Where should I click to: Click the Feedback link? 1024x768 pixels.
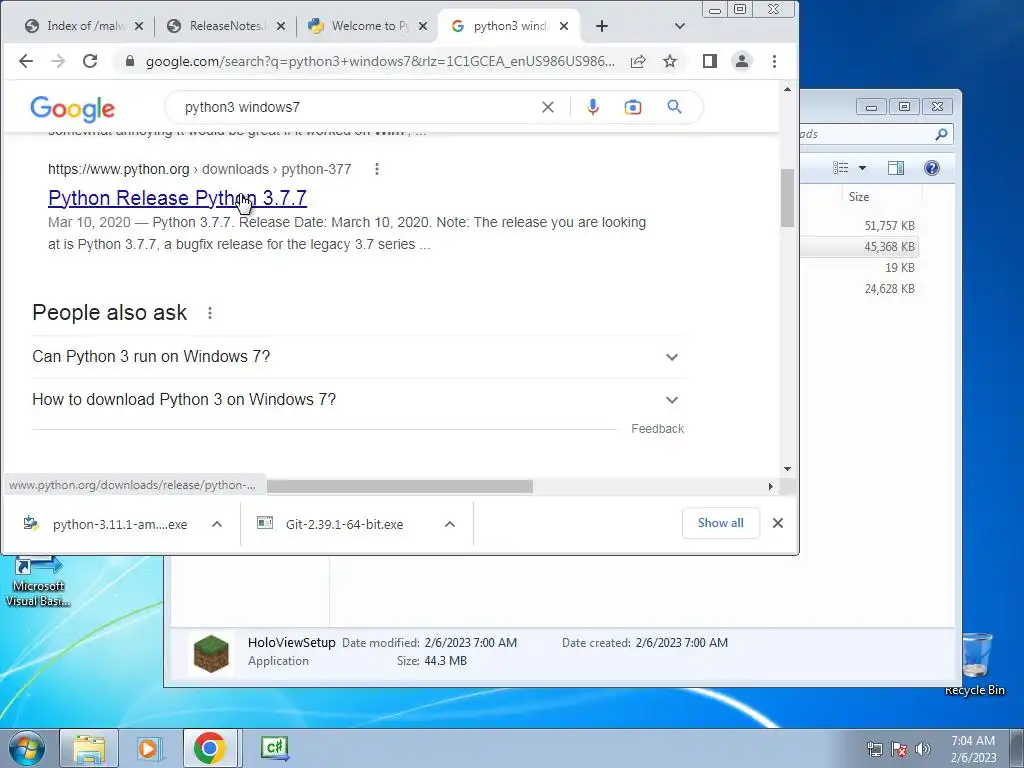(658, 429)
